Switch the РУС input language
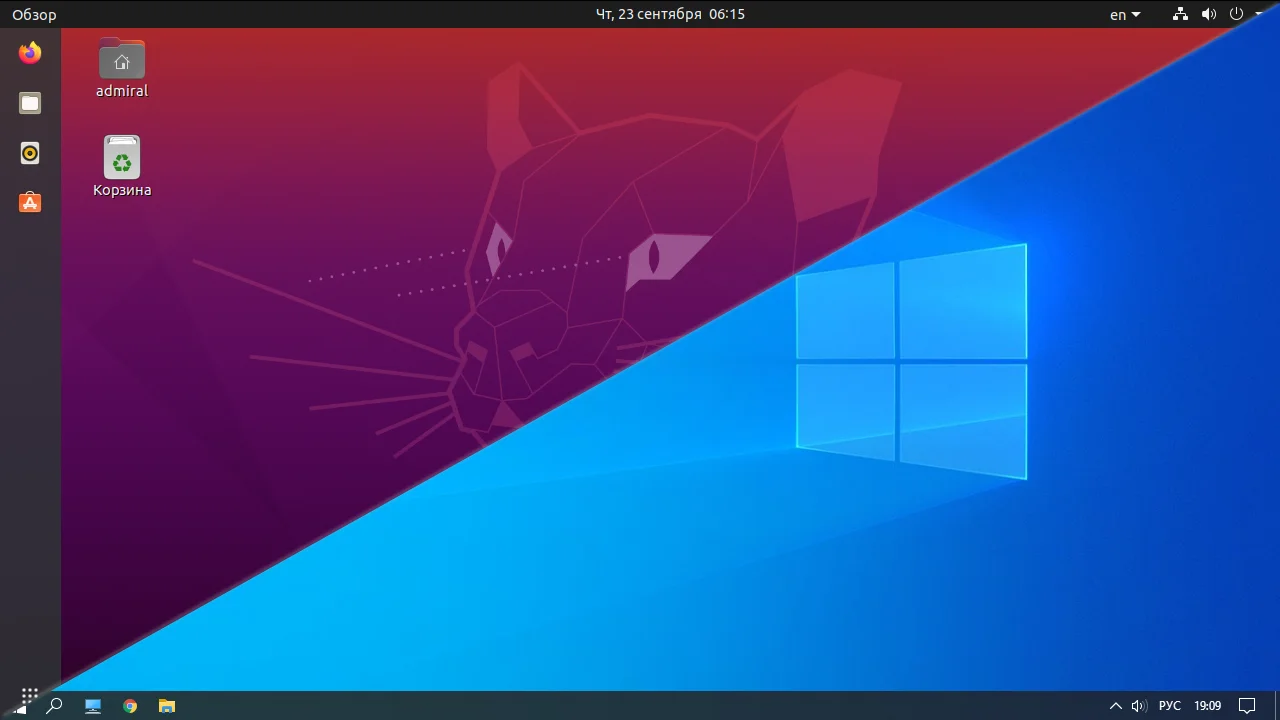 click(1170, 706)
